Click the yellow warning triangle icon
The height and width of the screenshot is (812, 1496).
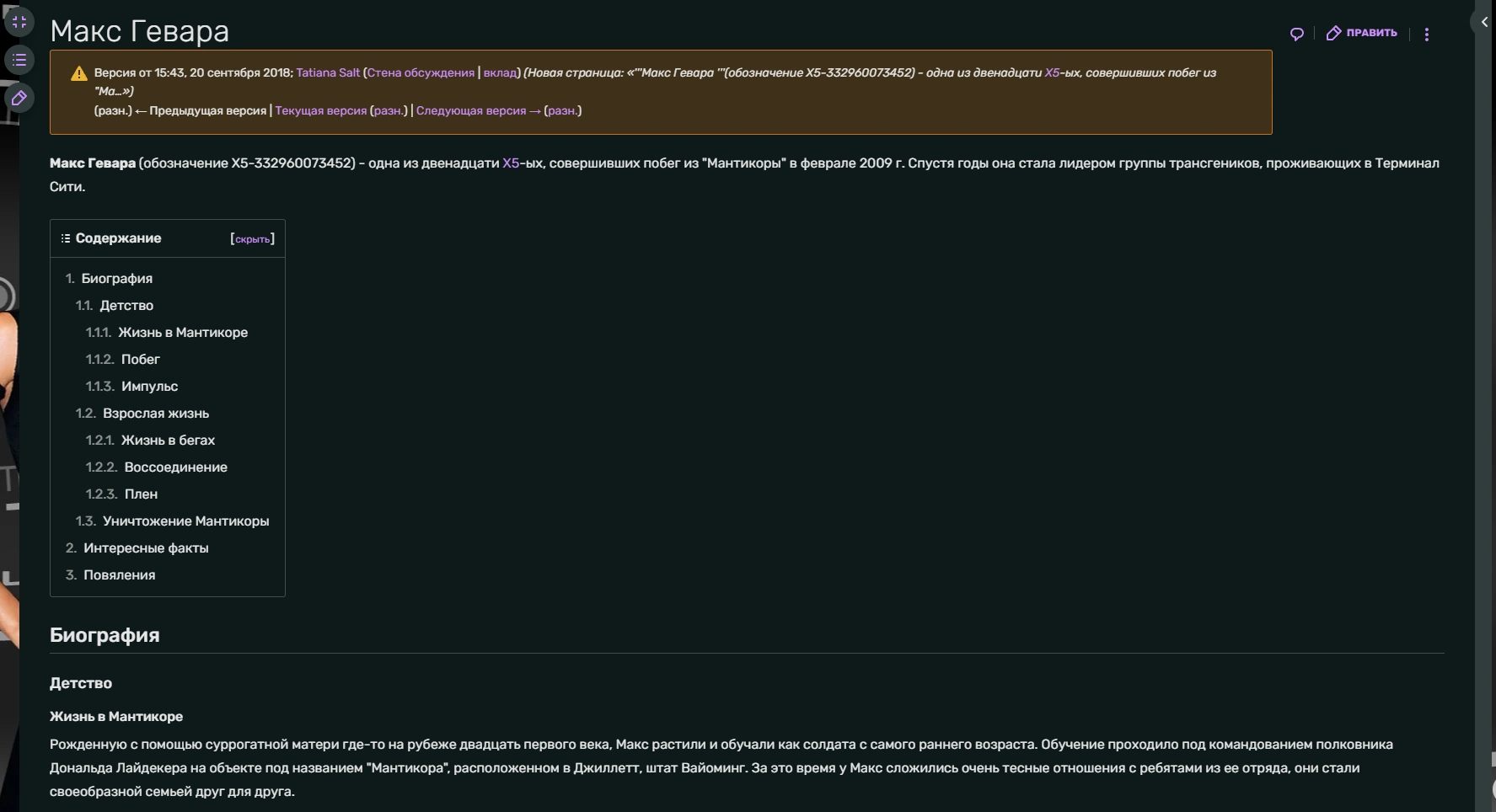pyautogui.click(x=79, y=73)
